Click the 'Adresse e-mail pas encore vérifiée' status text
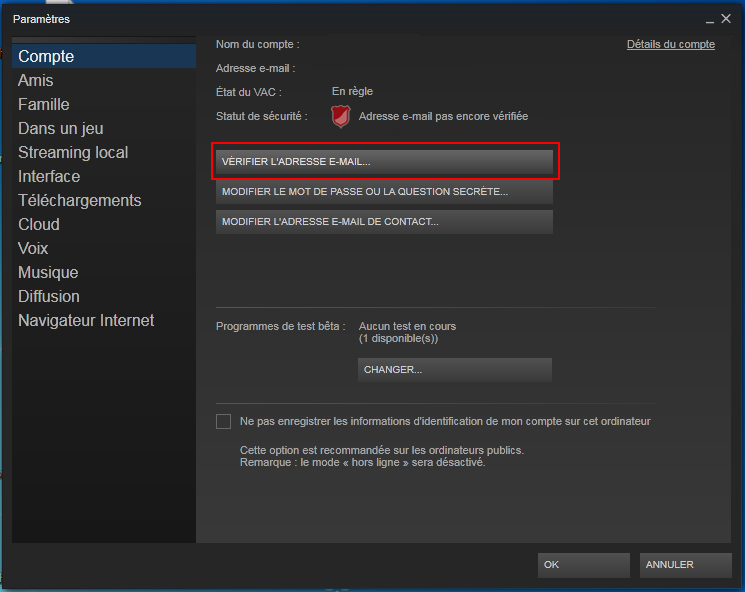Screen dimensions: 745x592 pyautogui.click(x=443, y=116)
